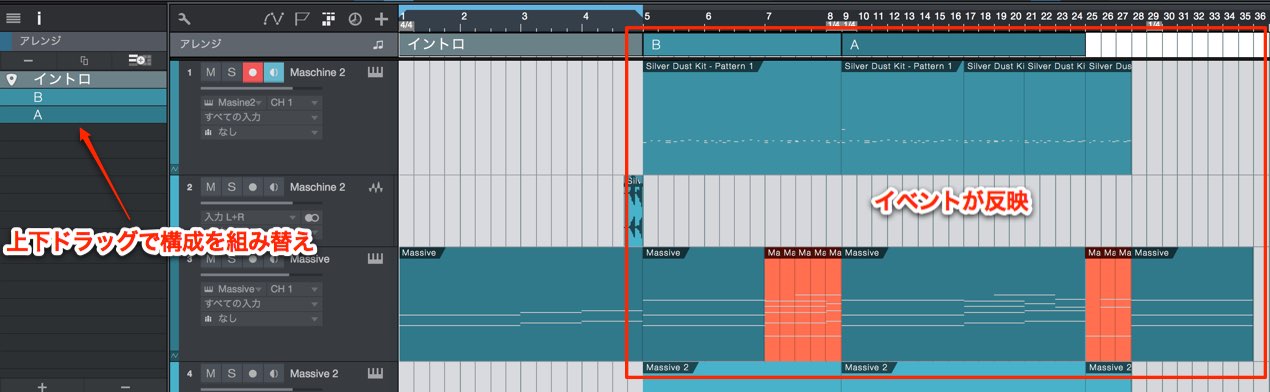Open the arranger track icon
Image resolution: width=1270 pixels, height=392 pixels.
coord(328,18)
